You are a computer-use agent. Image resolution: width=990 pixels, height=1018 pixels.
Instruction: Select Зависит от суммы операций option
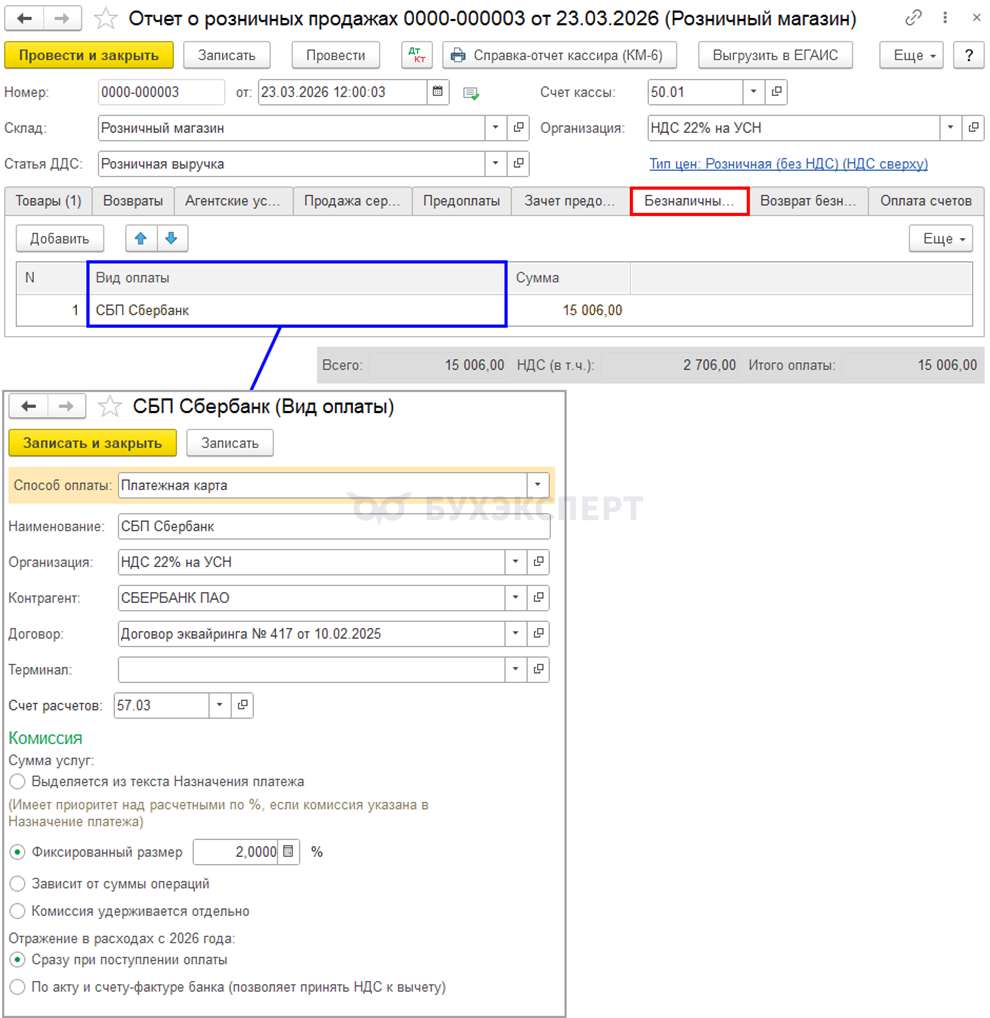click(18, 884)
